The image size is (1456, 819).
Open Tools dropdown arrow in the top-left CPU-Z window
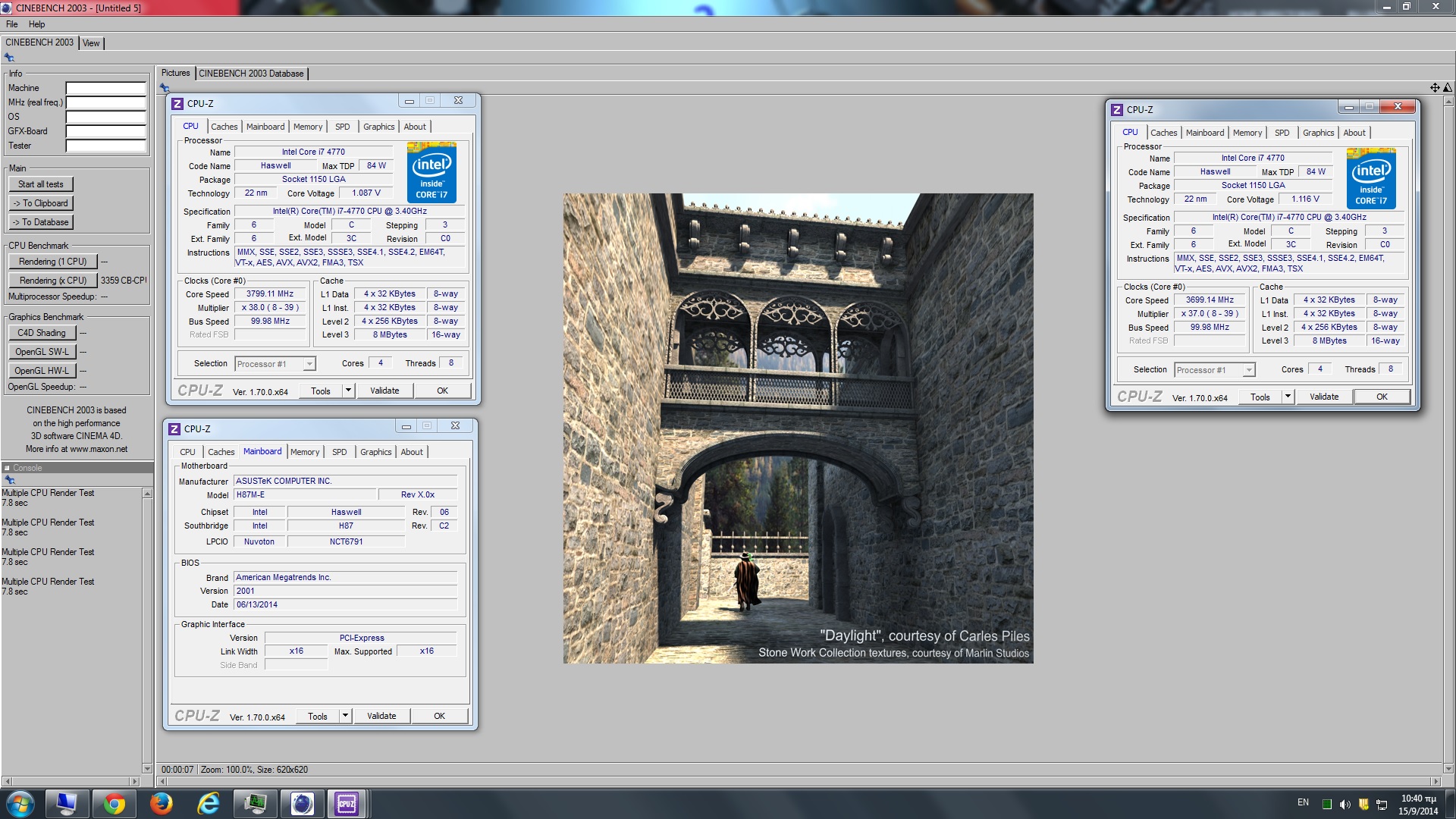(348, 391)
